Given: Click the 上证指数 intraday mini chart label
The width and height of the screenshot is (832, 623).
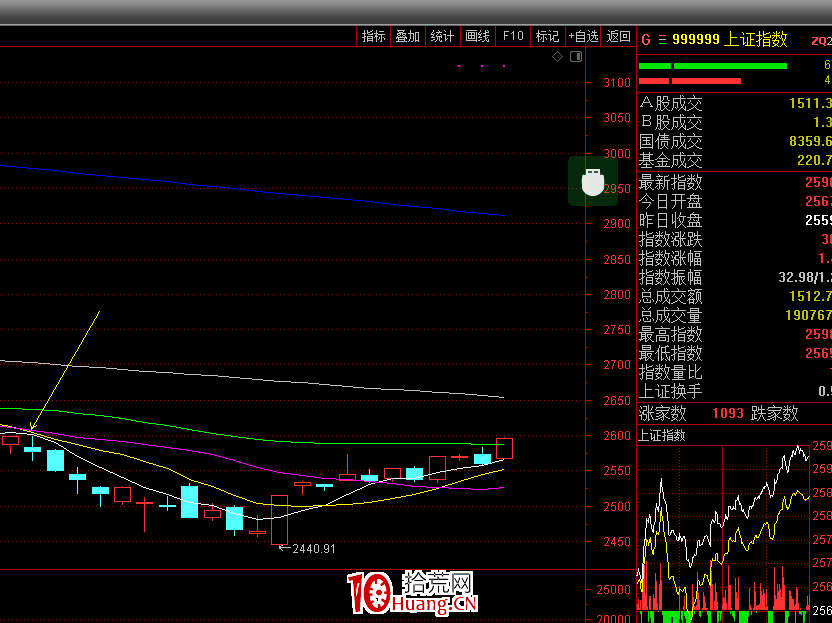Looking at the screenshot, I should coord(662,435).
